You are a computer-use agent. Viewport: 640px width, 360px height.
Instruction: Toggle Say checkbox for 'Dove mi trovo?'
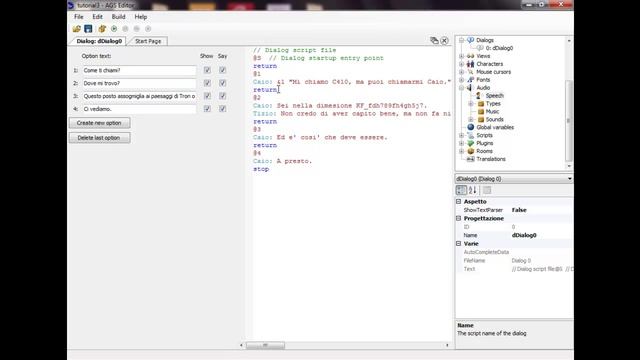coord(222,83)
